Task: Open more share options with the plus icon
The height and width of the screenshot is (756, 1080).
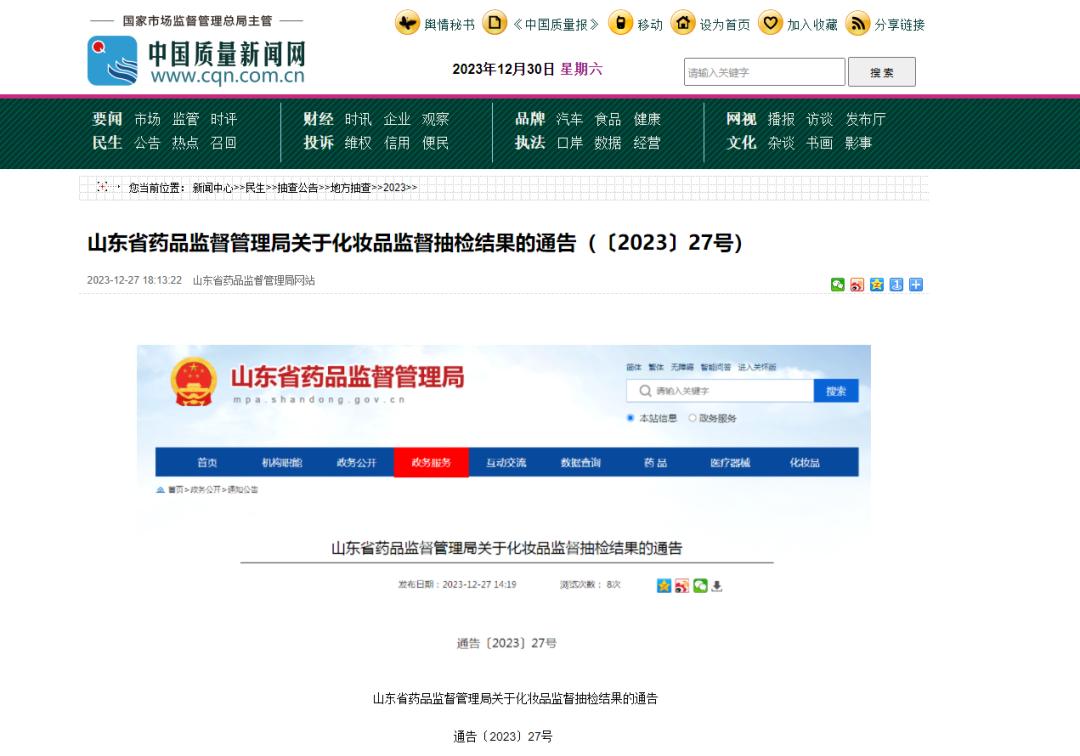Action: (x=916, y=284)
